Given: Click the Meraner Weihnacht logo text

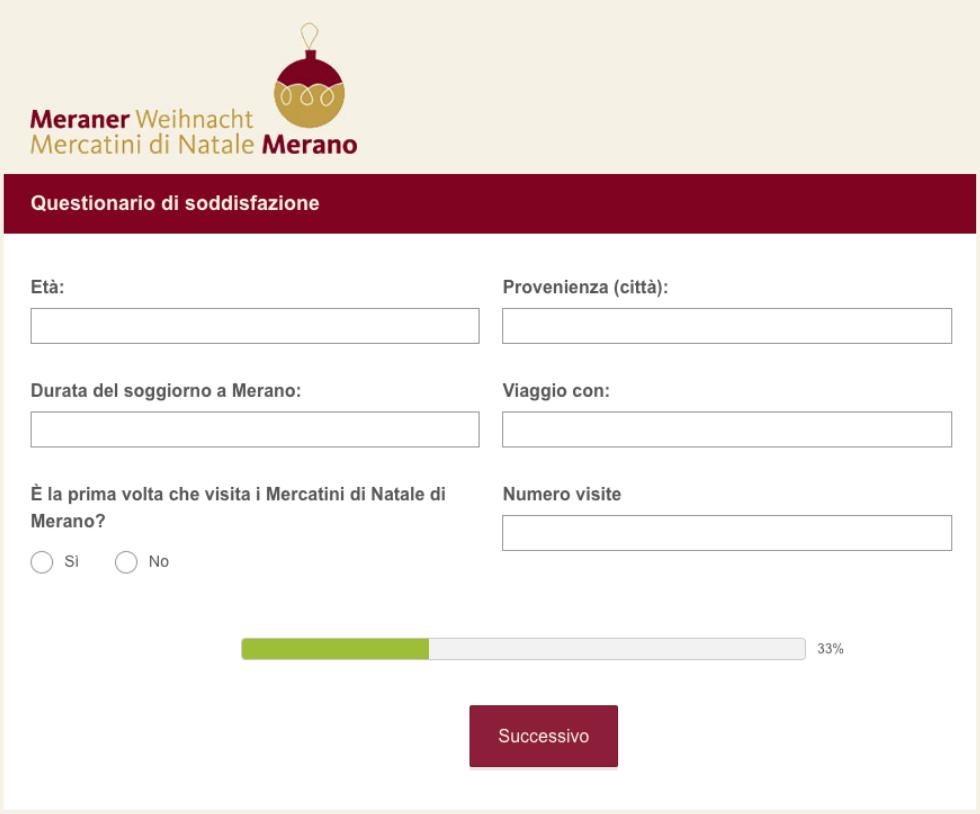Looking at the screenshot, I should tap(142, 119).
